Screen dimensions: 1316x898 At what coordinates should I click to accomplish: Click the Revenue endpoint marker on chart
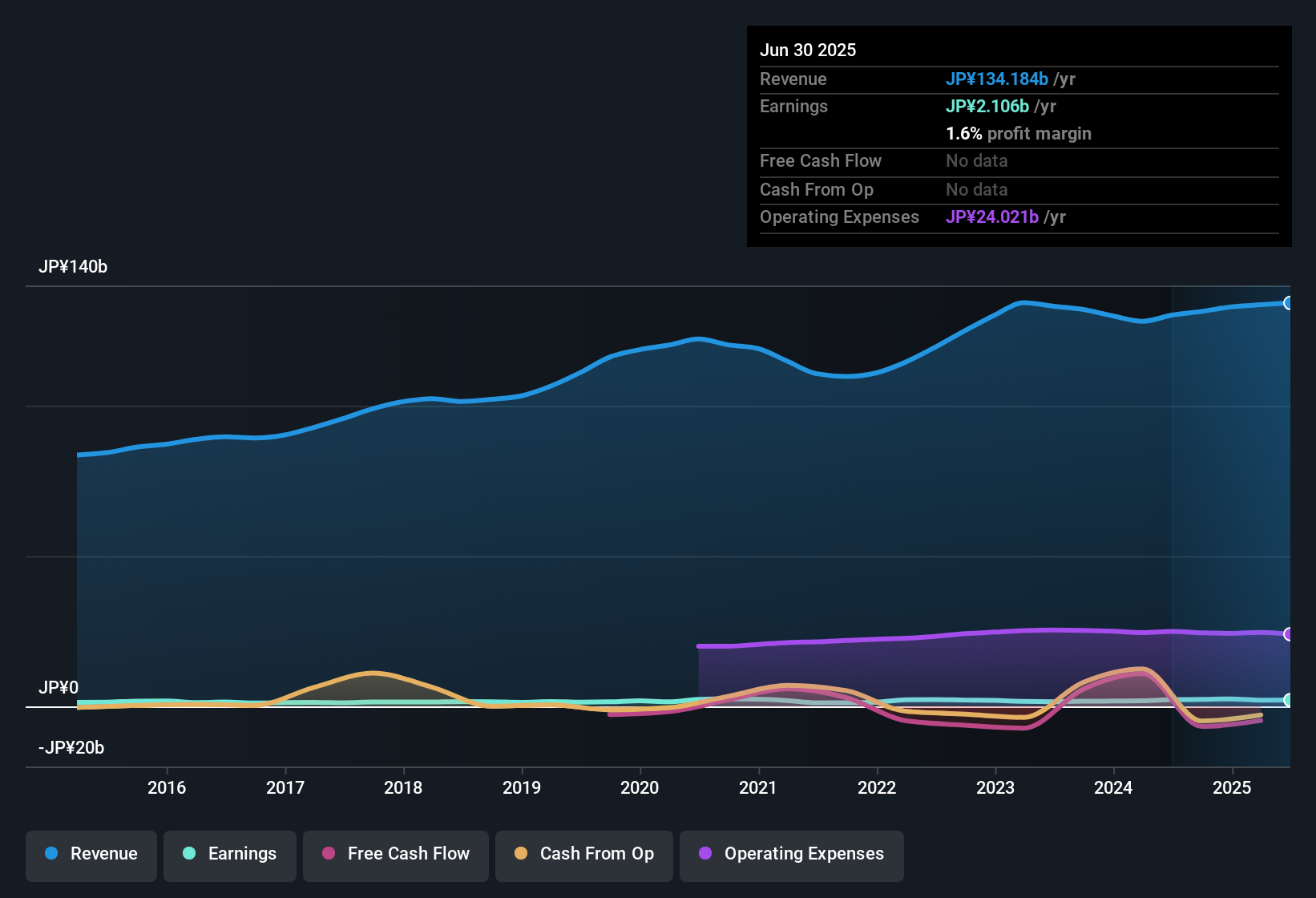click(1288, 303)
